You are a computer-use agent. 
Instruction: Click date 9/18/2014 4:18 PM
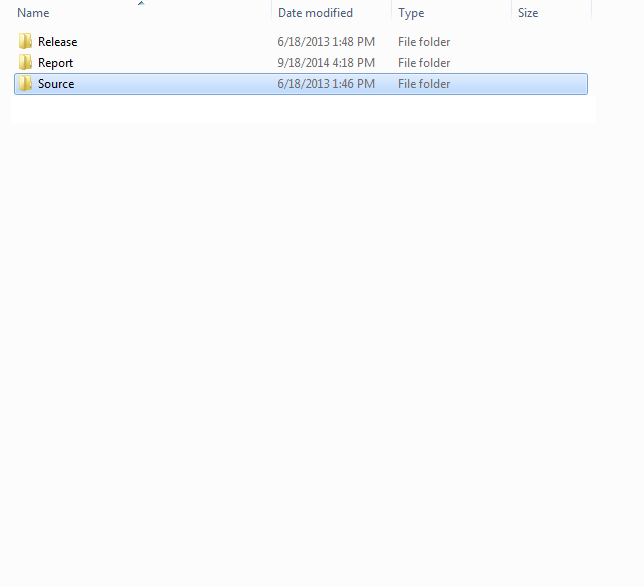(x=326, y=63)
